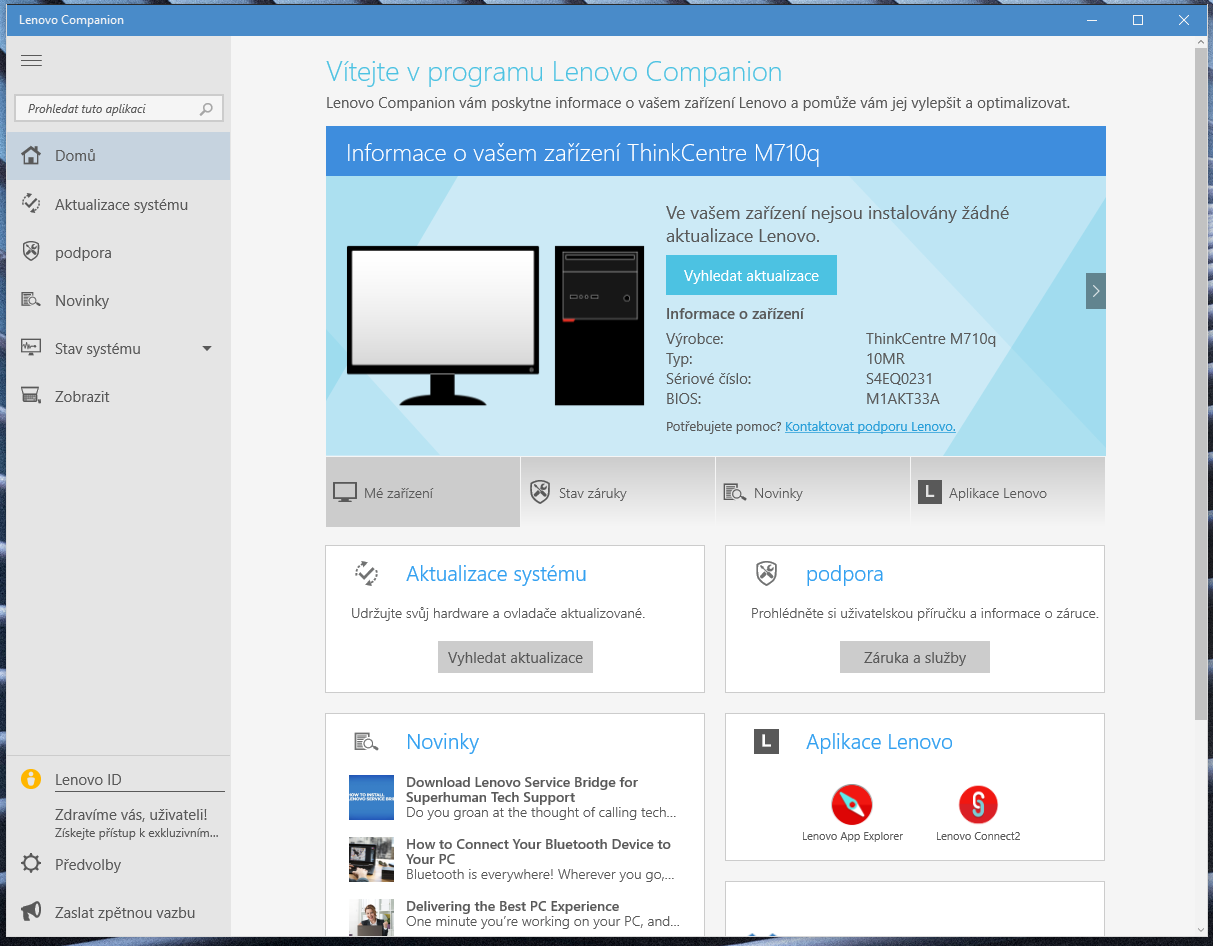The image size is (1213, 946).
Task: Switch to the Novinky banner tab
Action: coord(813,492)
